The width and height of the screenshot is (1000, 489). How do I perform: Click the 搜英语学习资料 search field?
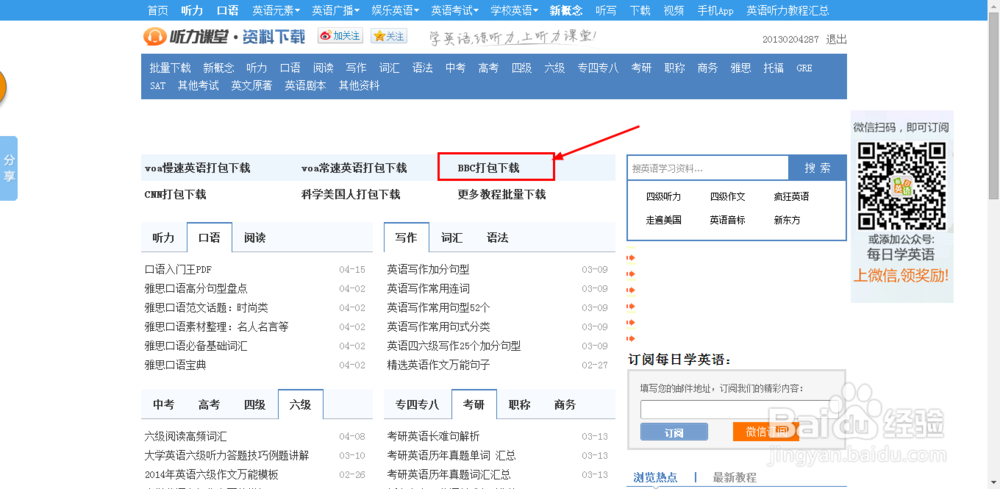coord(708,168)
